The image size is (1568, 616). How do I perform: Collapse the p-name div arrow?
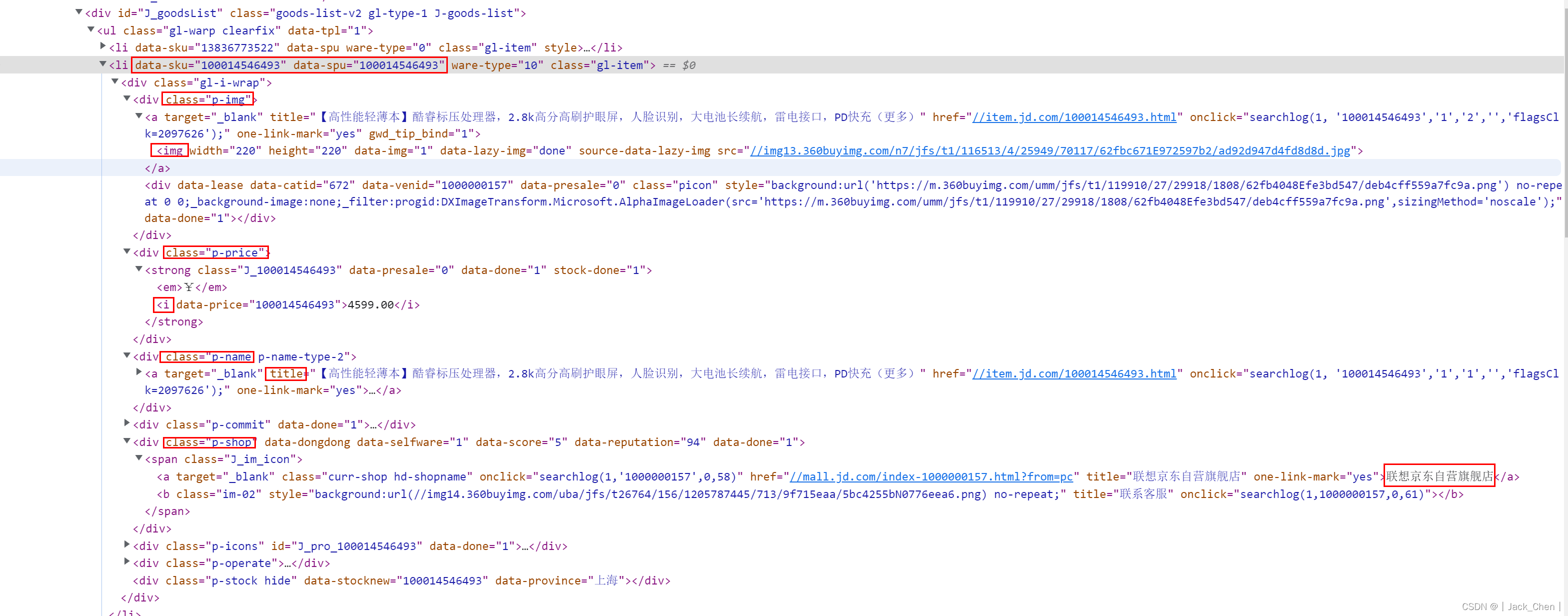click(x=126, y=355)
